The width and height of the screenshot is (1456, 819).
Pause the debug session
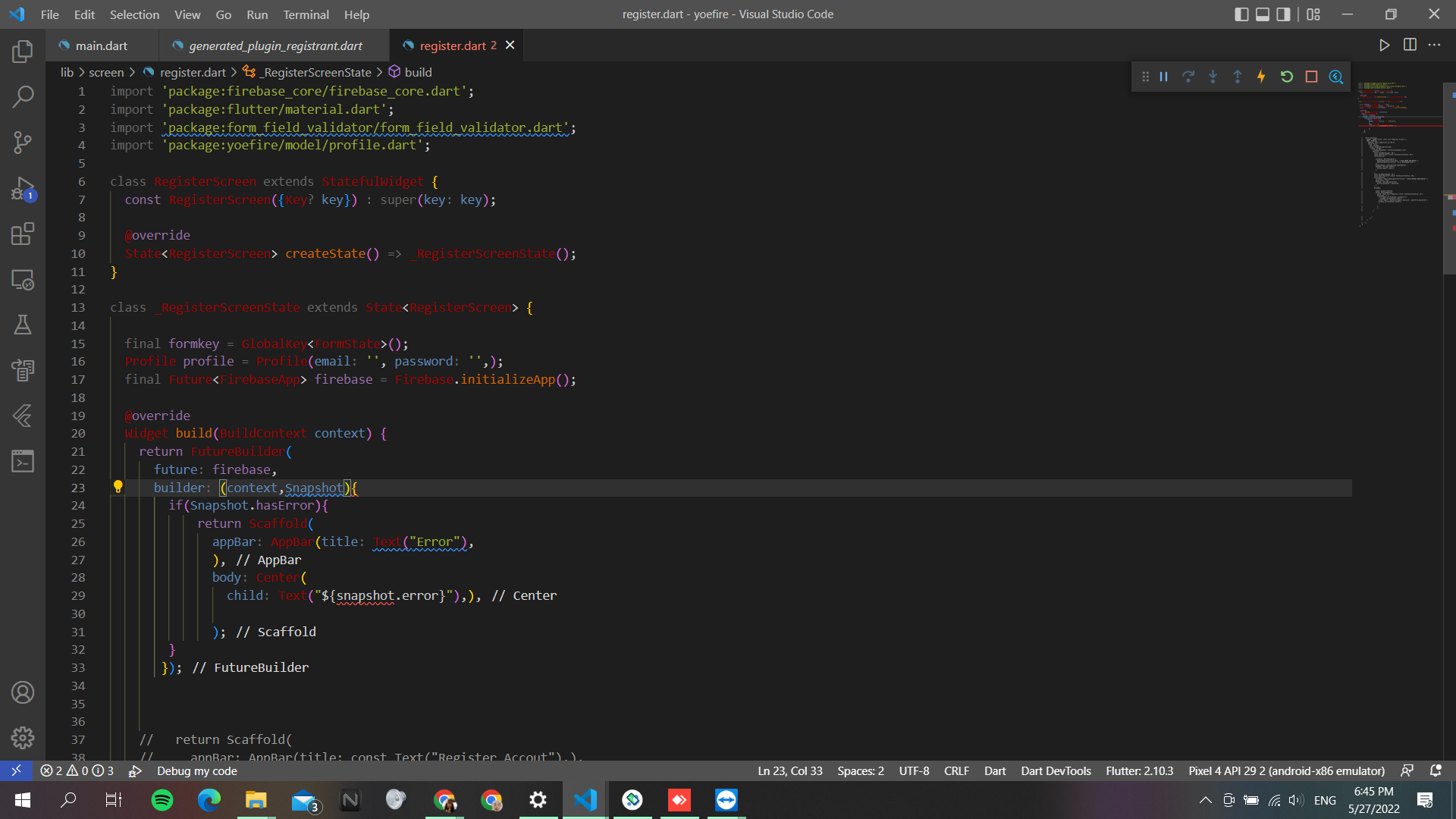[x=1163, y=77]
